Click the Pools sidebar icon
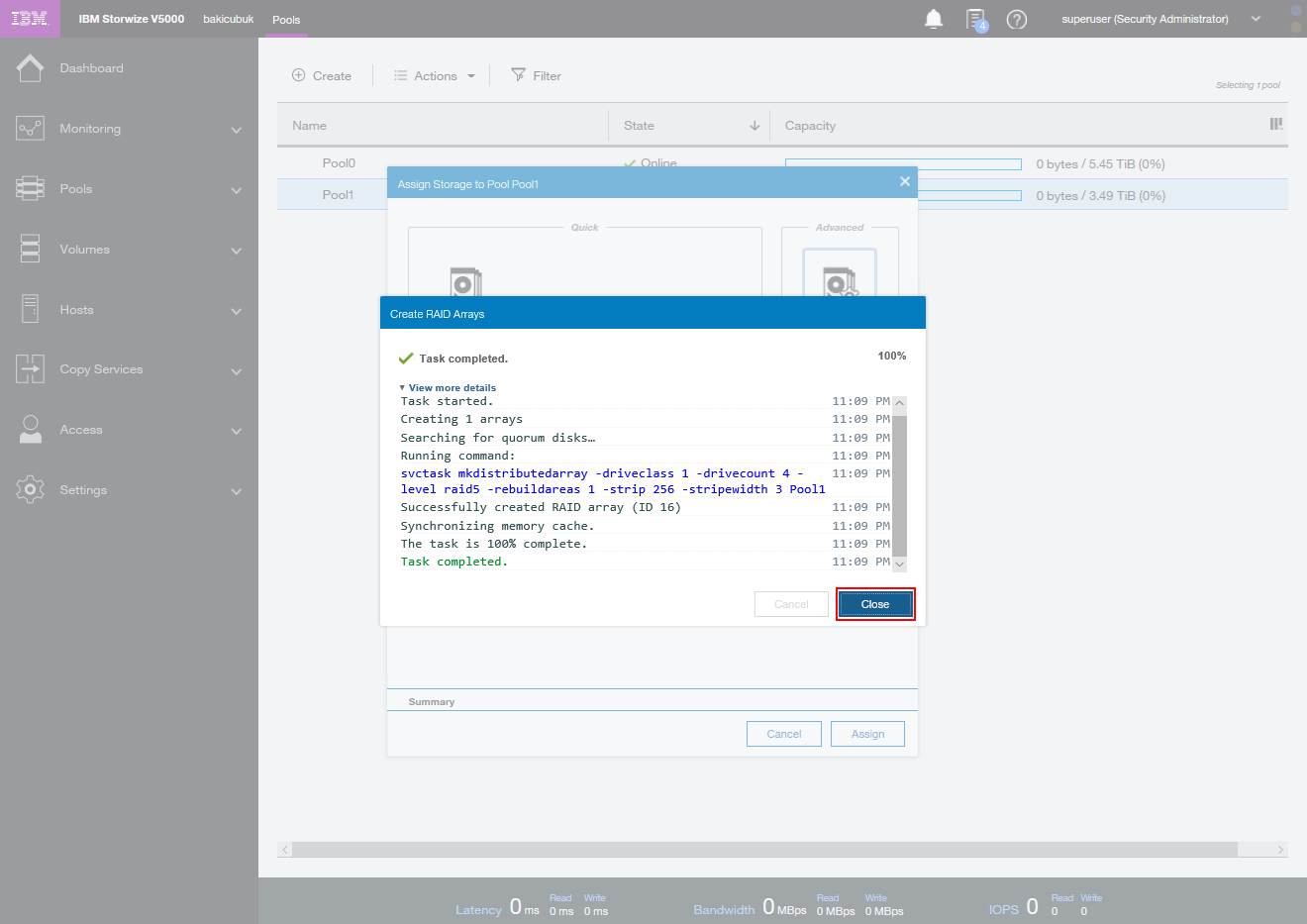 pyautogui.click(x=30, y=189)
